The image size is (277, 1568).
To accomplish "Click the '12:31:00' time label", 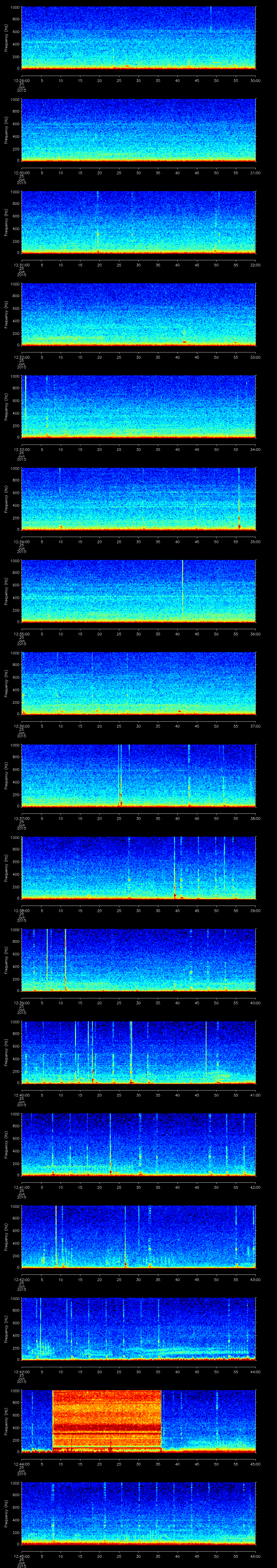I will 22,265.
